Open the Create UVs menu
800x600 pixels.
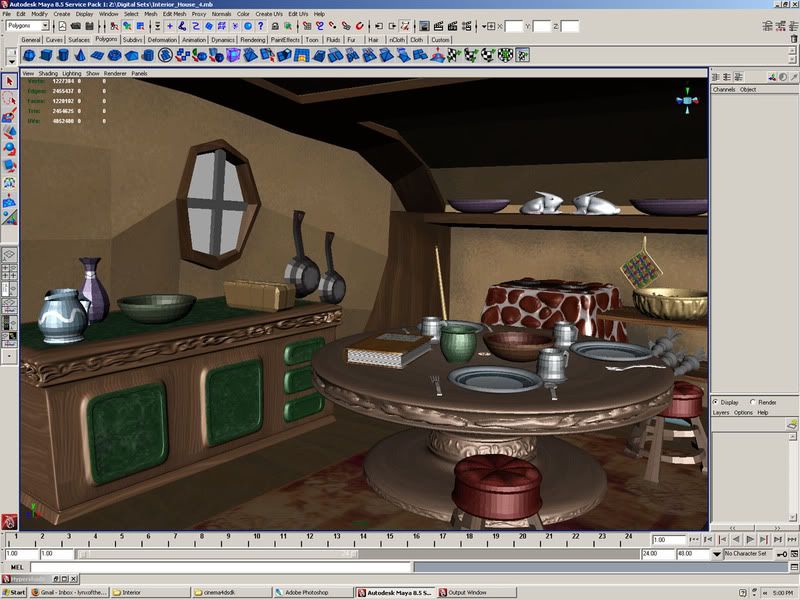[x=269, y=14]
